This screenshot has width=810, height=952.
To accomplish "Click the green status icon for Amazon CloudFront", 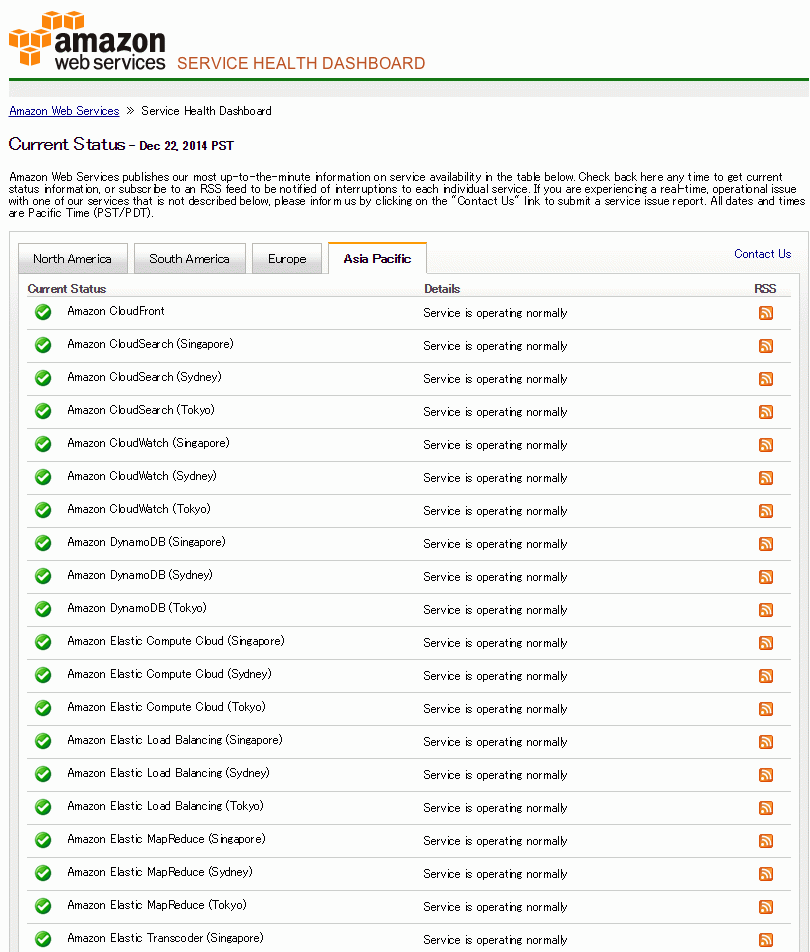I will click(x=43, y=312).
